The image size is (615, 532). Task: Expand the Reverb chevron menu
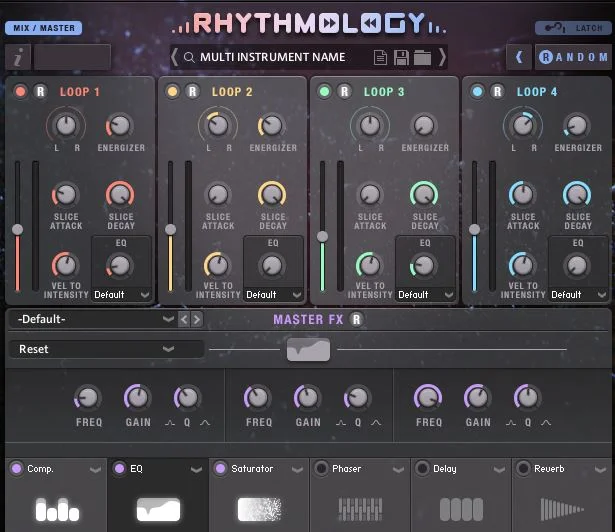[x=600, y=469]
